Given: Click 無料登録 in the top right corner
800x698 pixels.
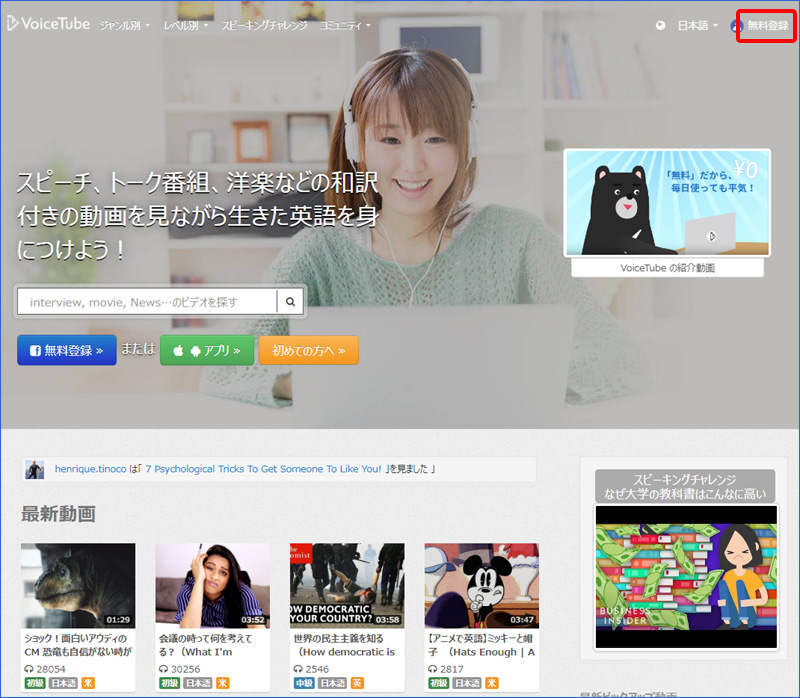Looking at the screenshot, I should coord(766,25).
